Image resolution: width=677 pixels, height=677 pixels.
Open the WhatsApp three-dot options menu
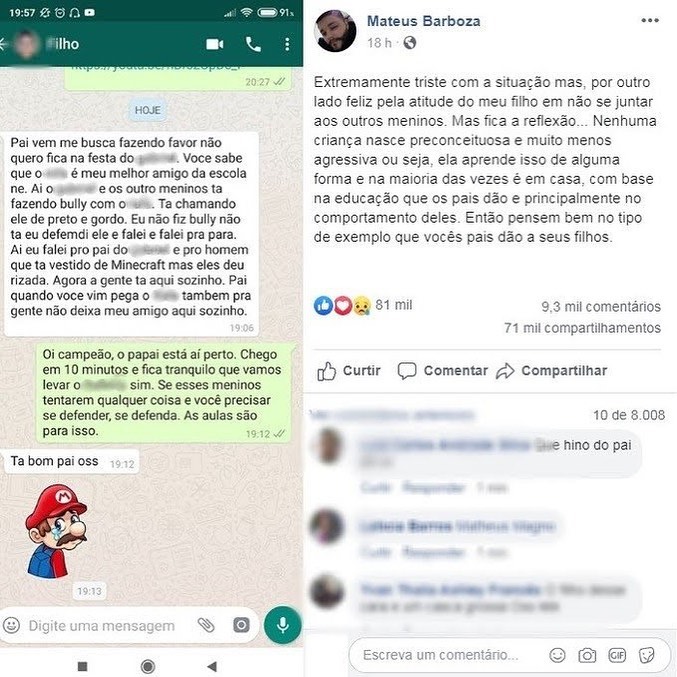(x=287, y=44)
